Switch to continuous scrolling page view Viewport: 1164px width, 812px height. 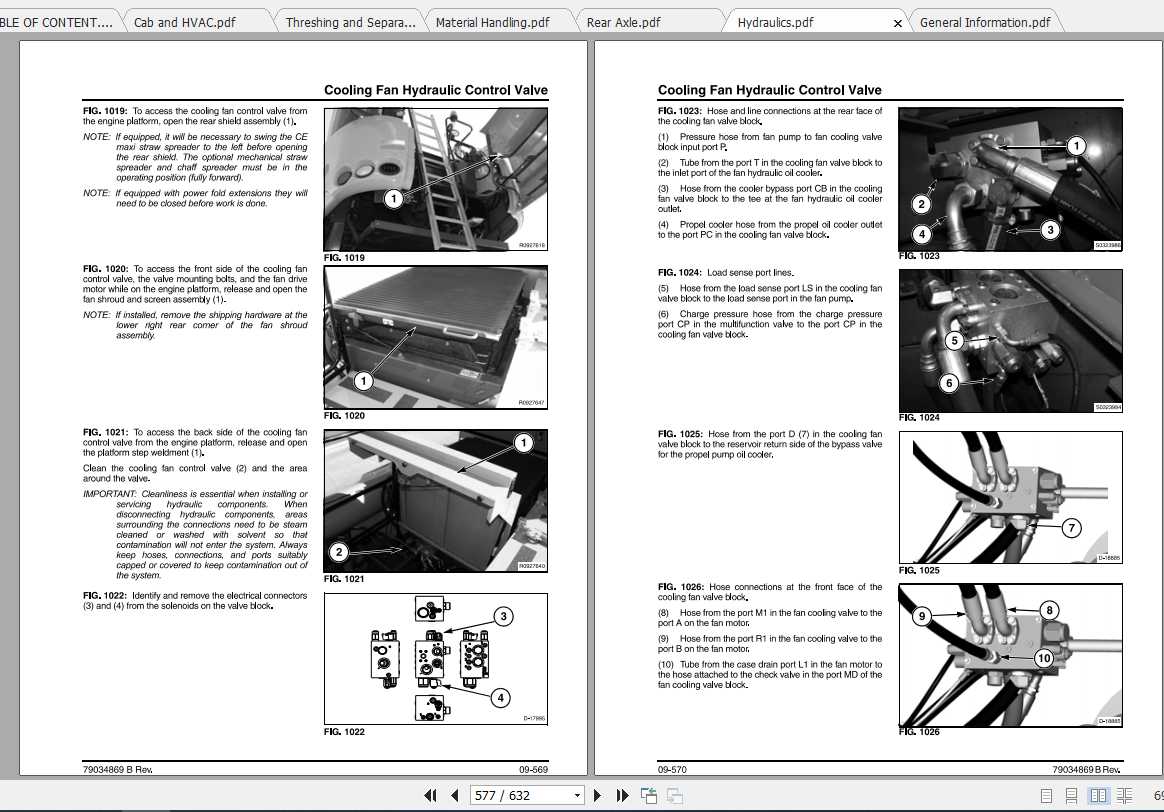(x=1072, y=795)
